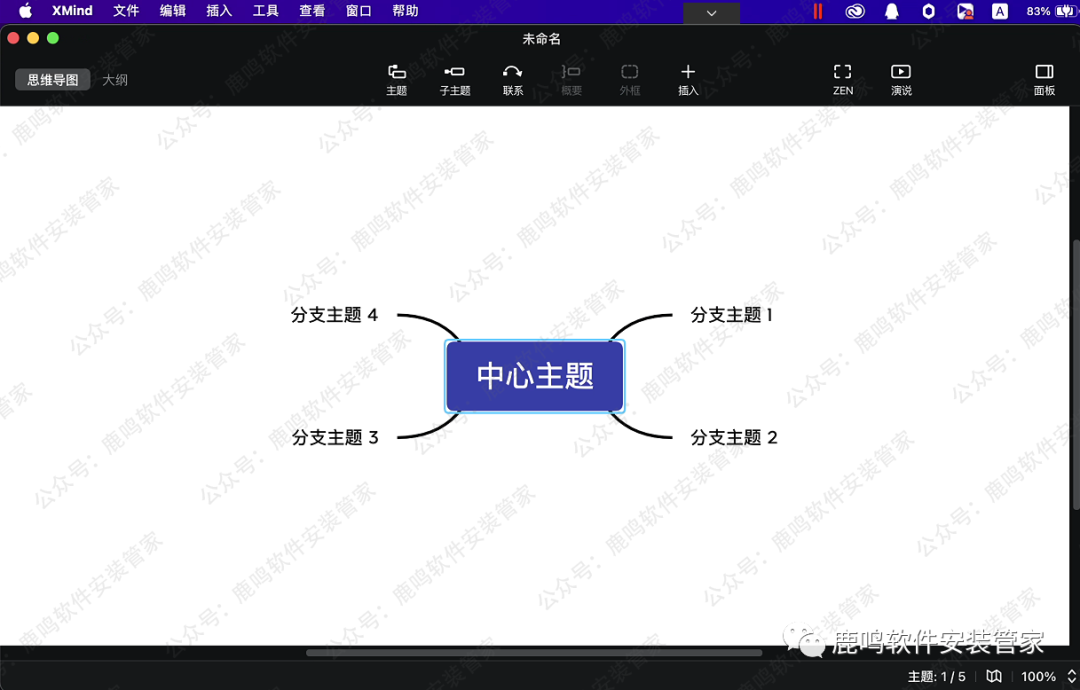This screenshot has width=1080, height=690.
Task: Toggle the minimap in the status bar
Action: (x=994, y=675)
